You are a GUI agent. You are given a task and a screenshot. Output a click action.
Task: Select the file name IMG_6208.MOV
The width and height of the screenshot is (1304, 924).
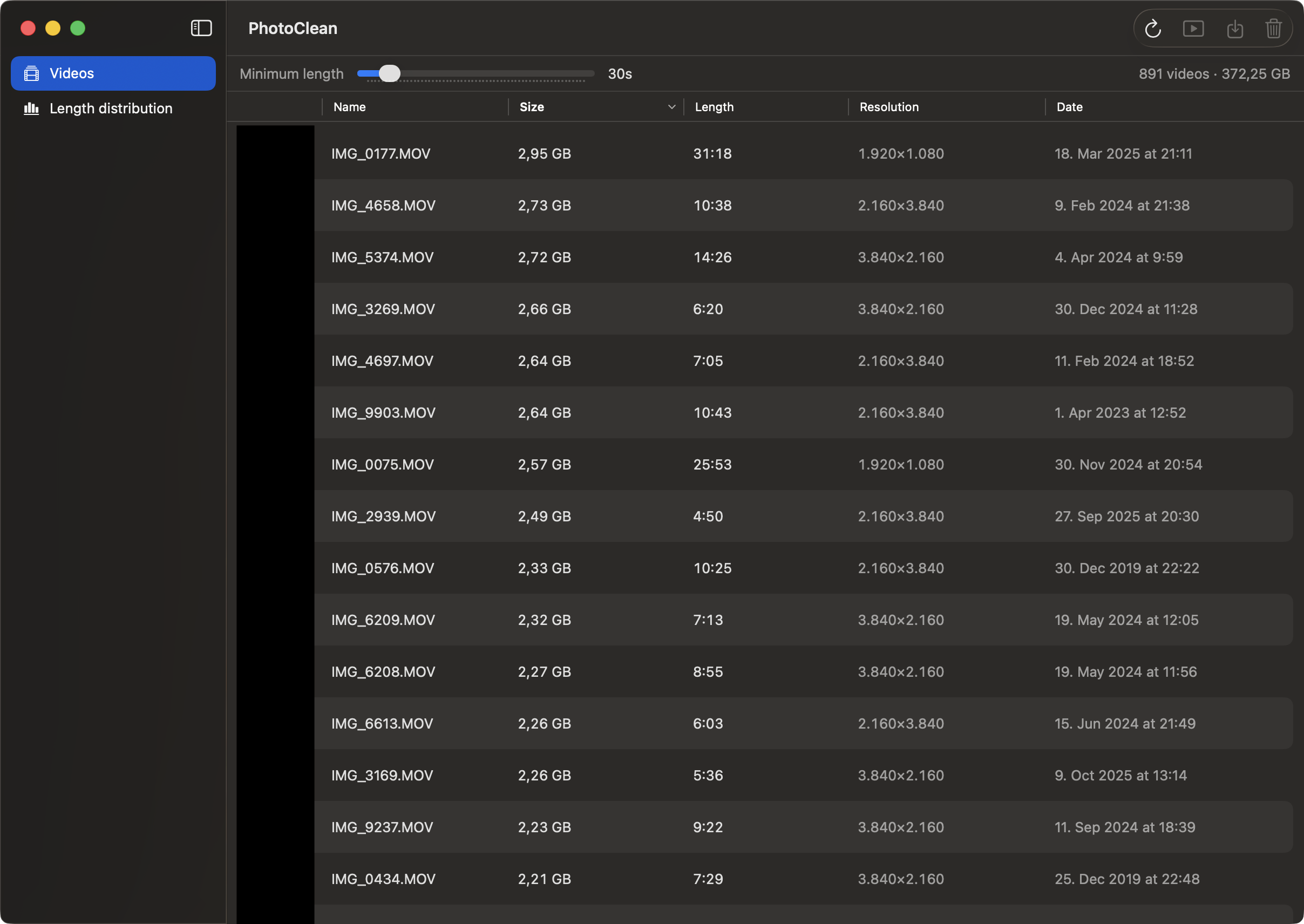click(383, 671)
